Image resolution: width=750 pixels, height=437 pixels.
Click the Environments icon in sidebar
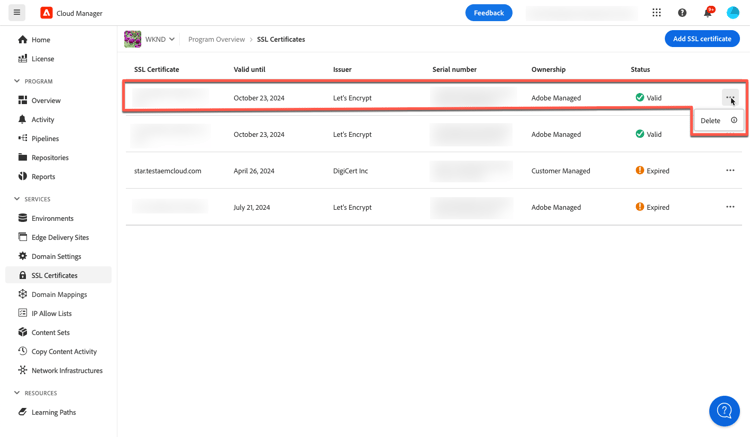point(22,218)
